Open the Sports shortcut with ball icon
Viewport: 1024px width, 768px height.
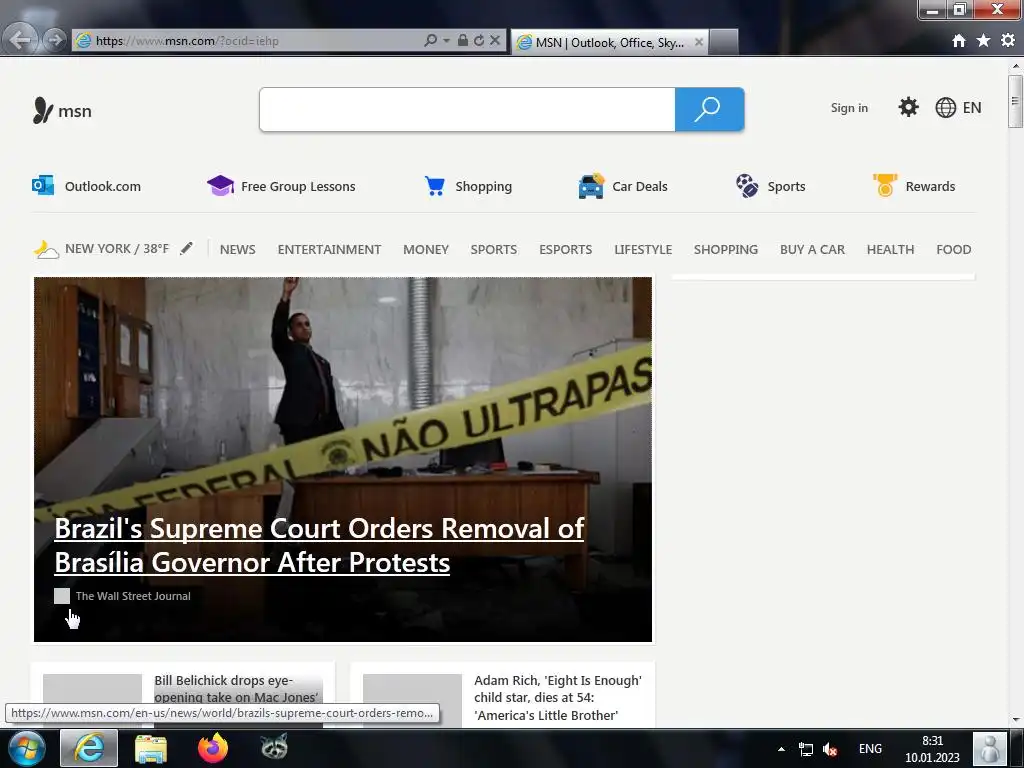tap(771, 186)
